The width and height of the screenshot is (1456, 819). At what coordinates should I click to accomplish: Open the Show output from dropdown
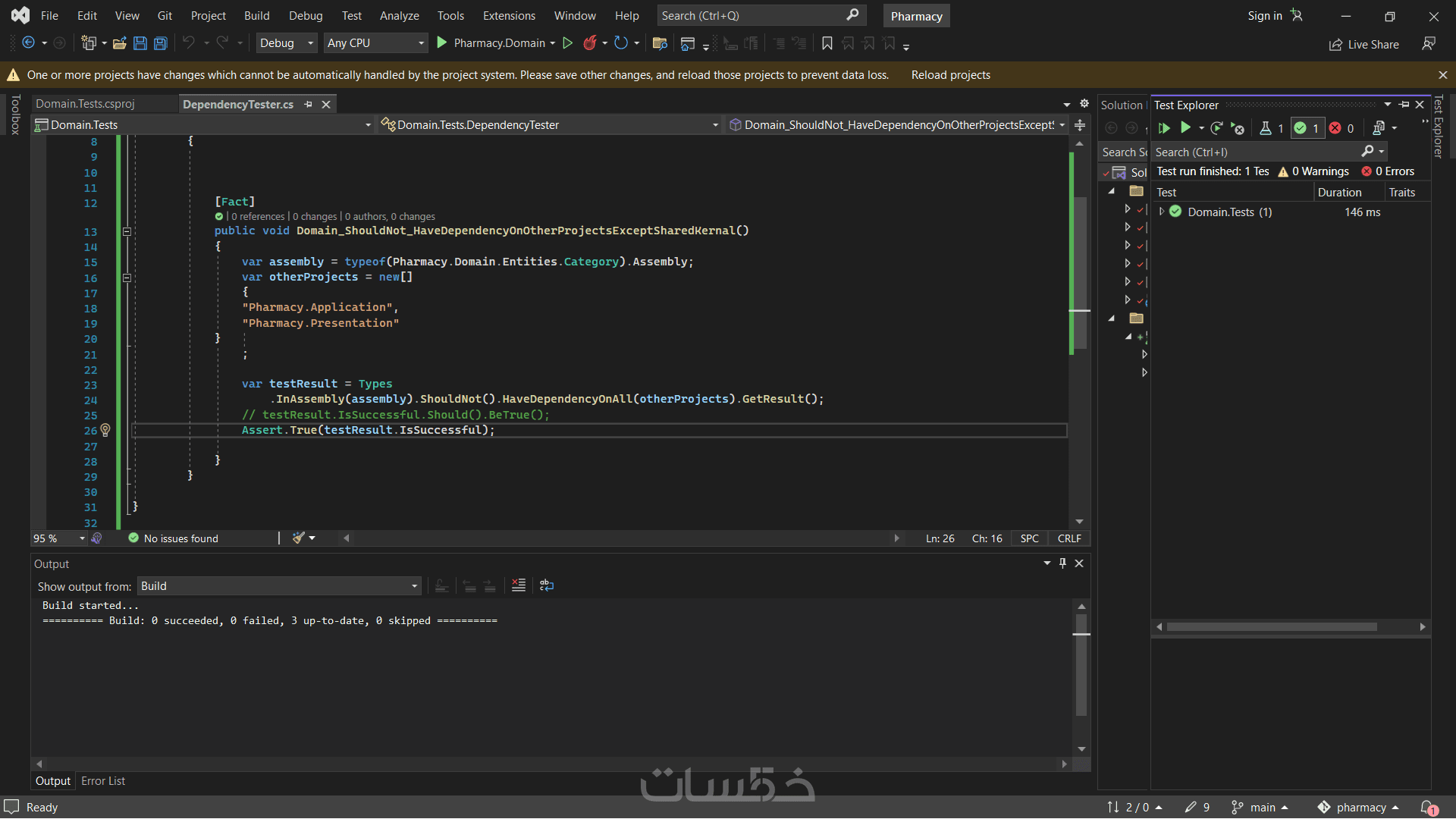click(278, 586)
